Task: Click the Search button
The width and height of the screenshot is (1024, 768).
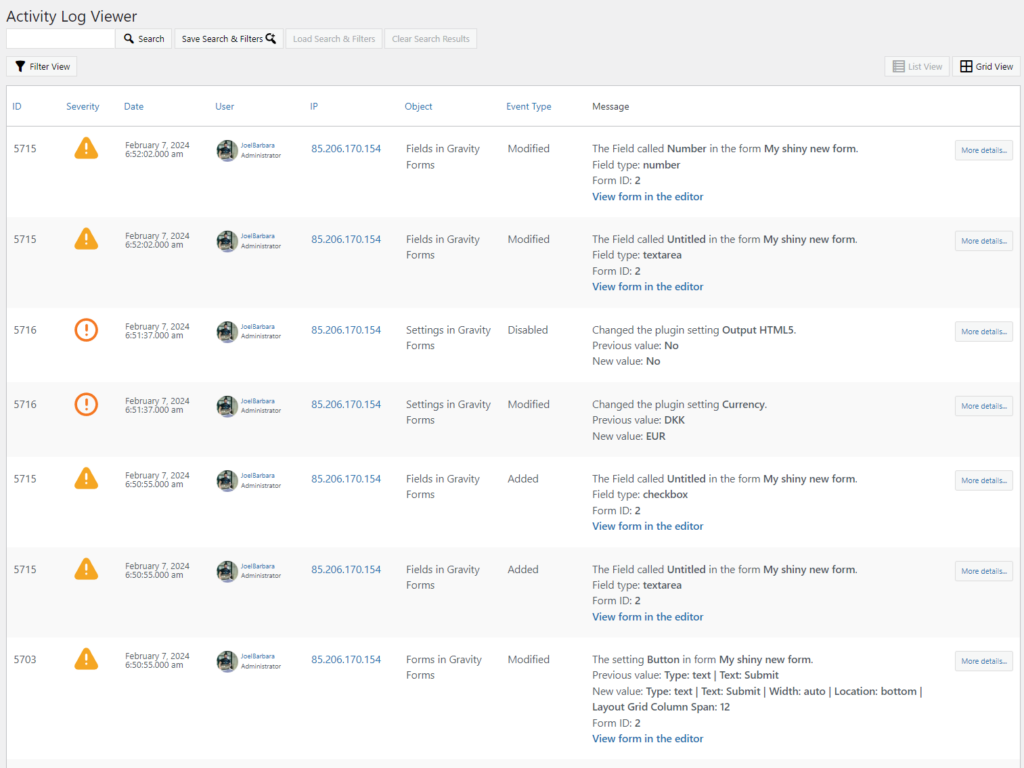Action: [143, 38]
